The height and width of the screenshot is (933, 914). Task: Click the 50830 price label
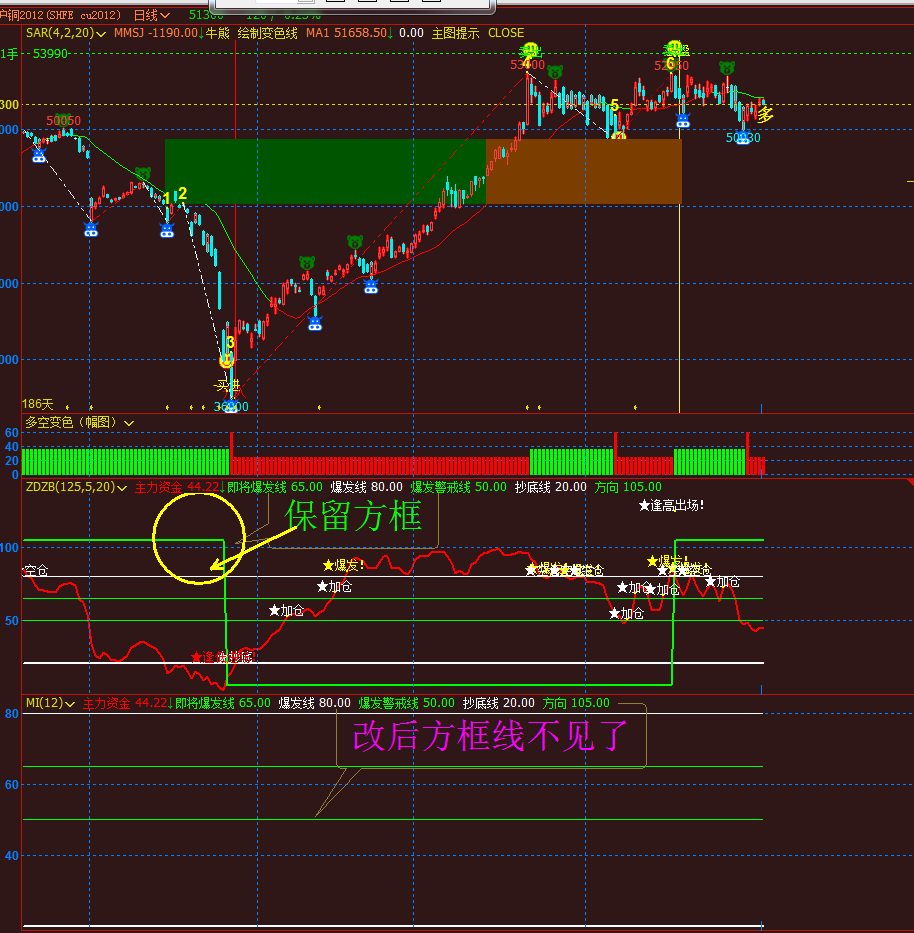pos(743,138)
